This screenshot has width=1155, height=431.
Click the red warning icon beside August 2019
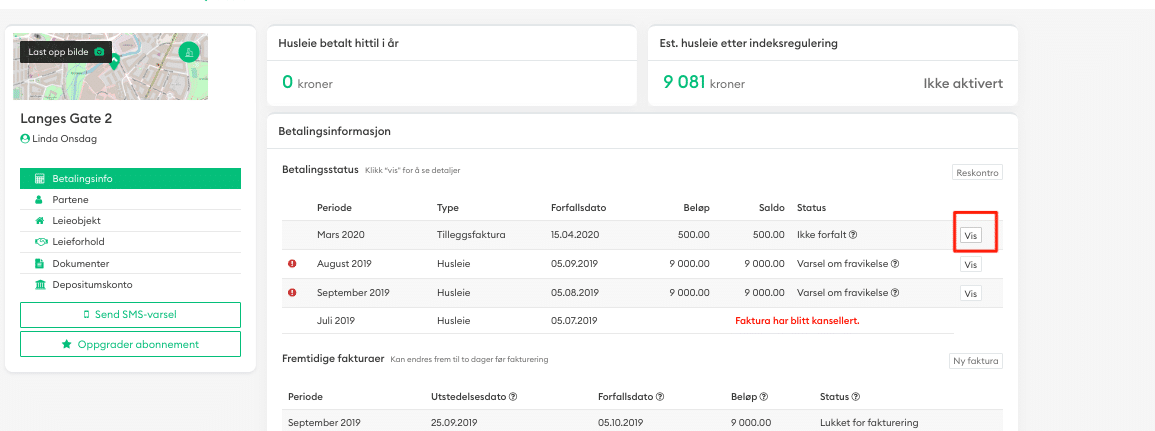(x=292, y=264)
